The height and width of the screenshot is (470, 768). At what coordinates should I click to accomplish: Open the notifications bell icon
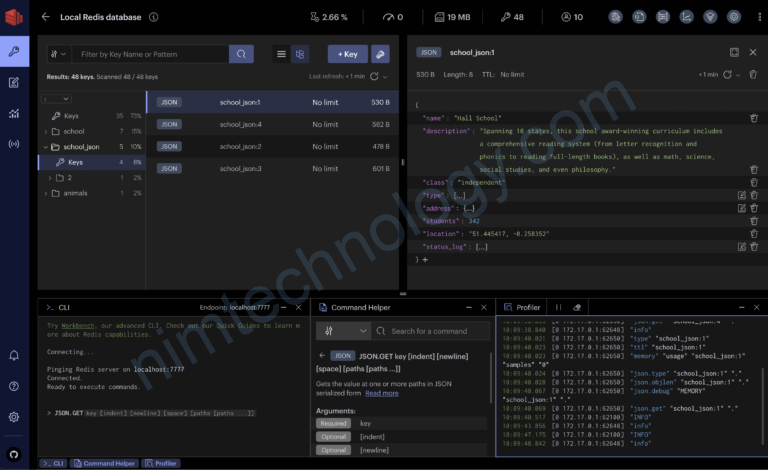point(14,355)
